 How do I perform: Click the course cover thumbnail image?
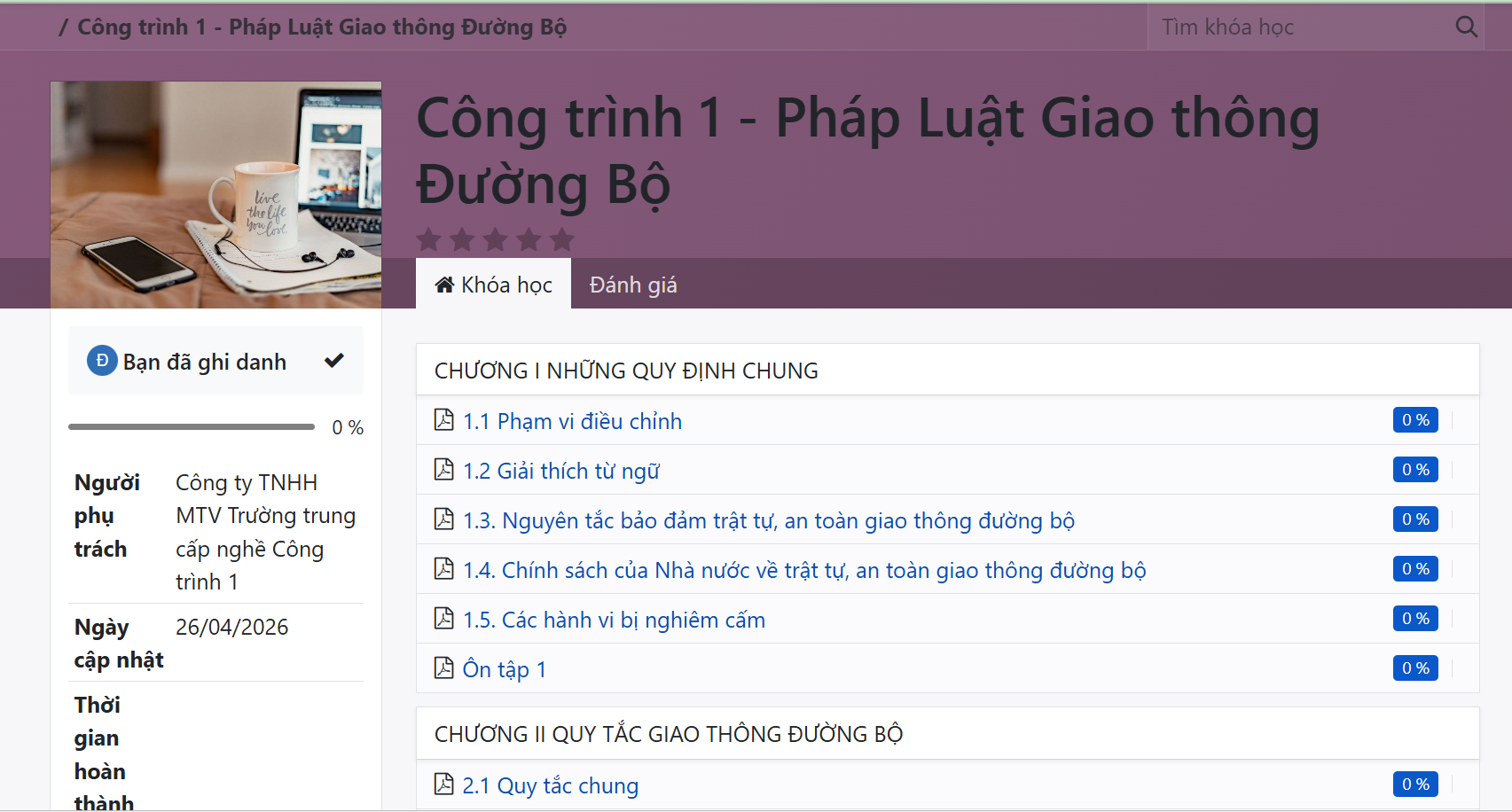pyautogui.click(x=216, y=195)
